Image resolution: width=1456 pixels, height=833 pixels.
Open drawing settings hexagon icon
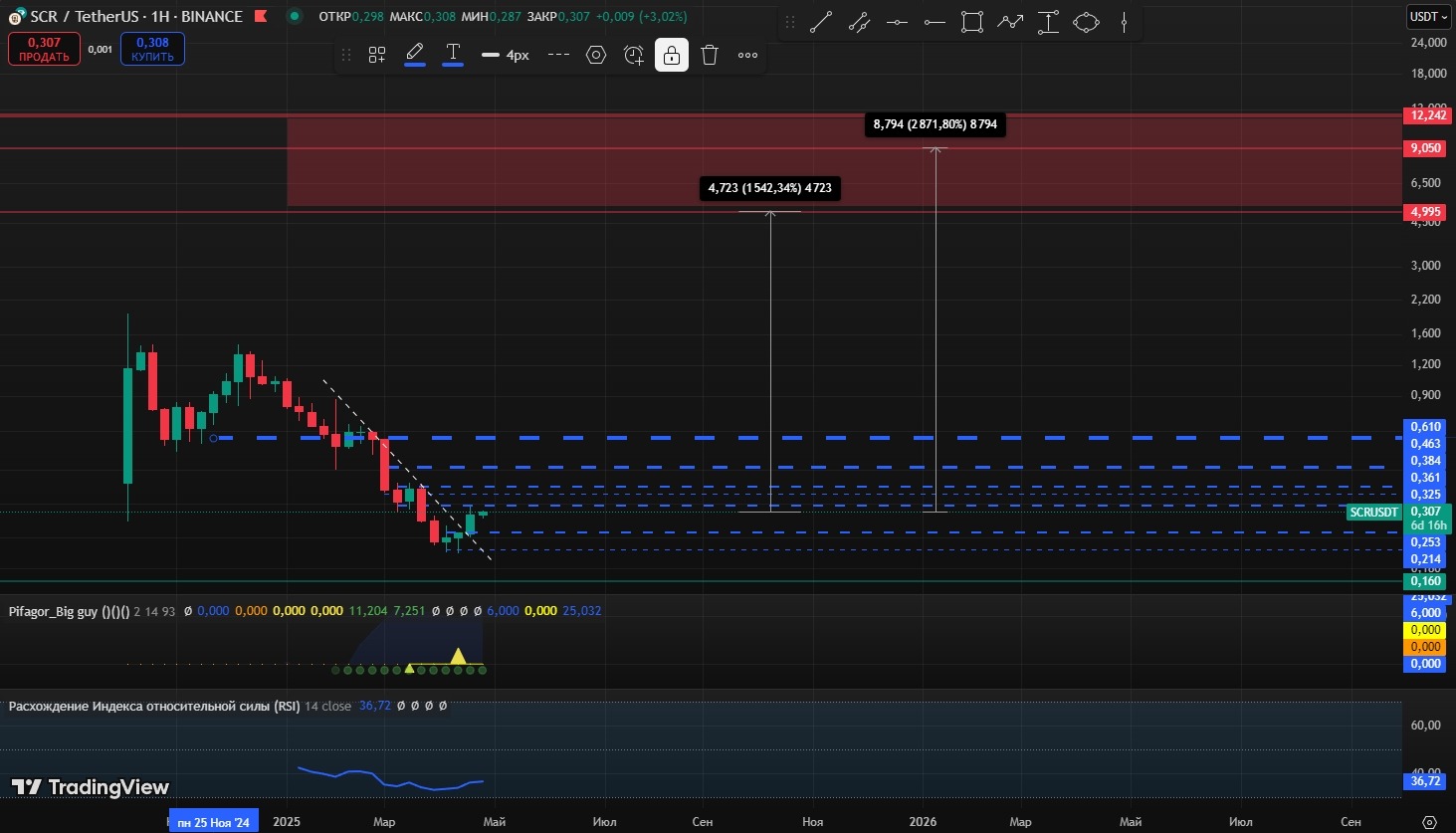coord(596,56)
